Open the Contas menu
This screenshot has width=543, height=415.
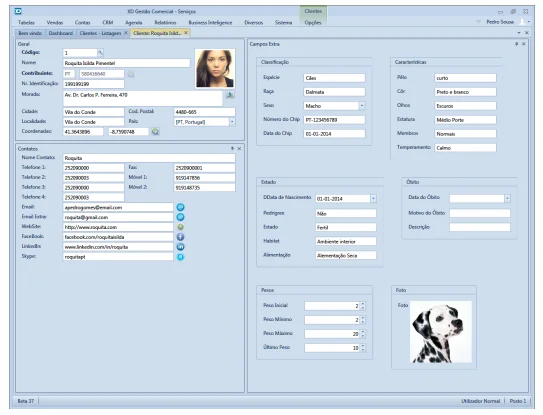point(82,23)
